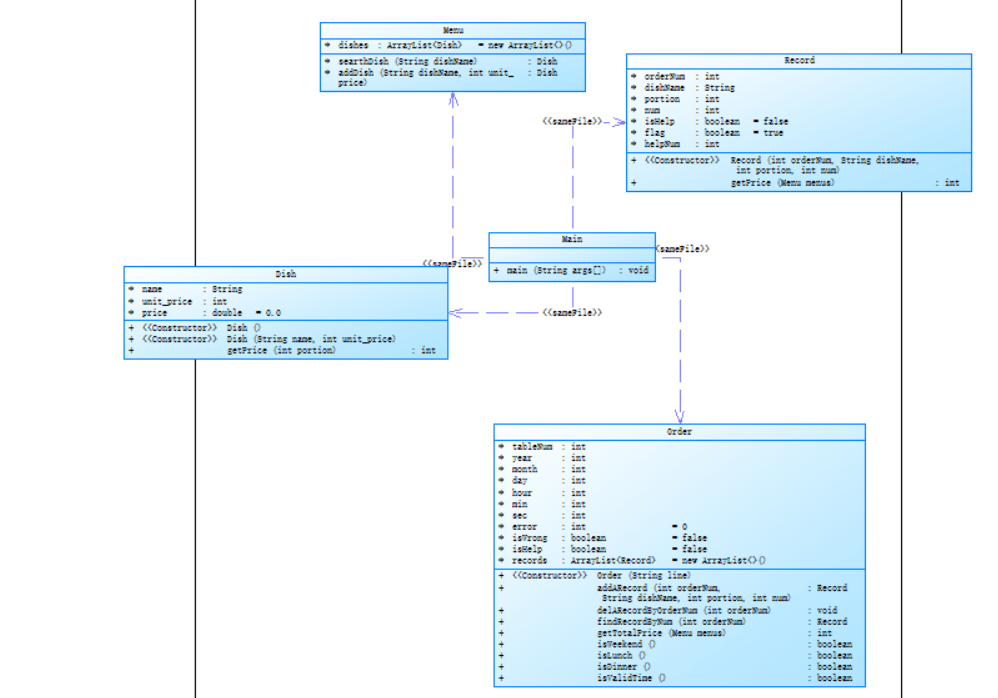Click the month : int attribute

tap(542, 470)
